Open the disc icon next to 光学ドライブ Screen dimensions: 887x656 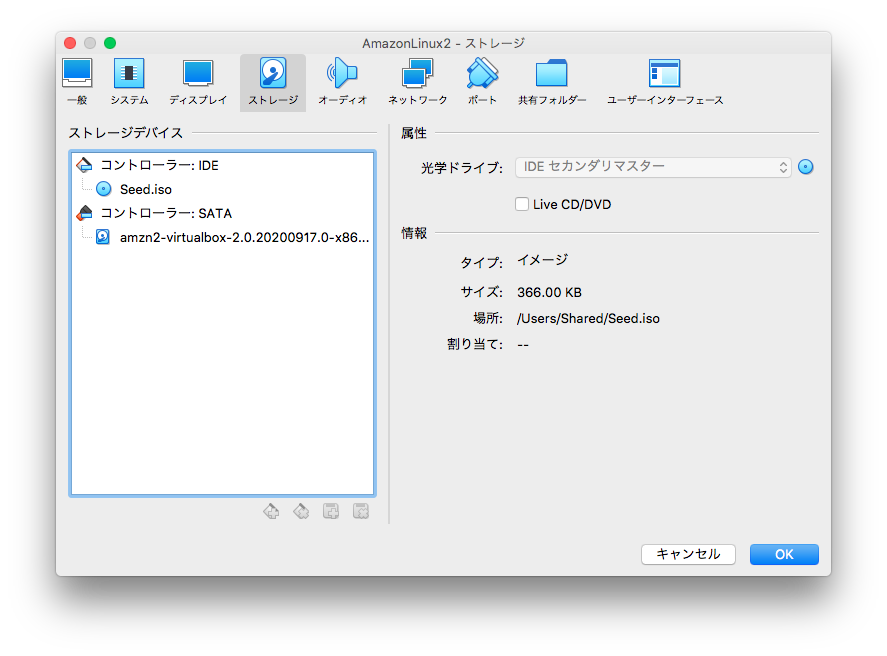(806, 167)
